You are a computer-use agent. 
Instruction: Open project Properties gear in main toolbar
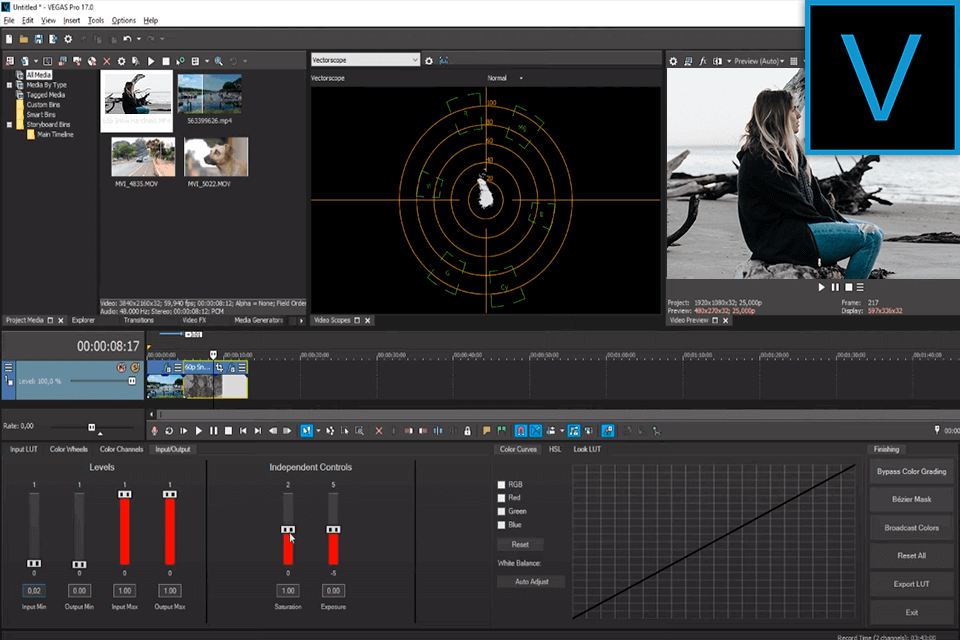click(68, 39)
